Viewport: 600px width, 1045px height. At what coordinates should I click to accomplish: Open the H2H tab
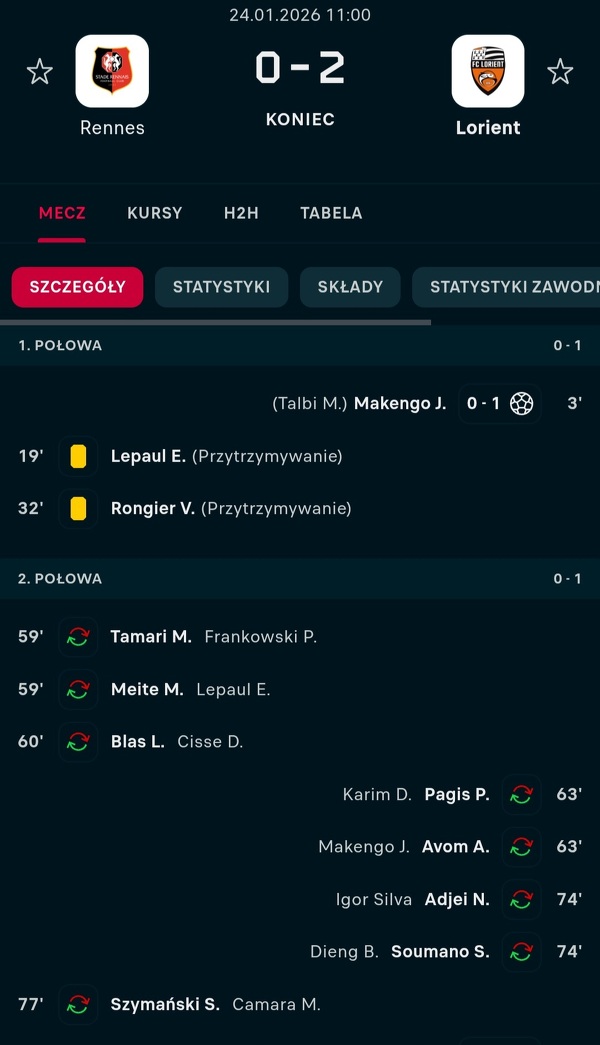[241, 213]
